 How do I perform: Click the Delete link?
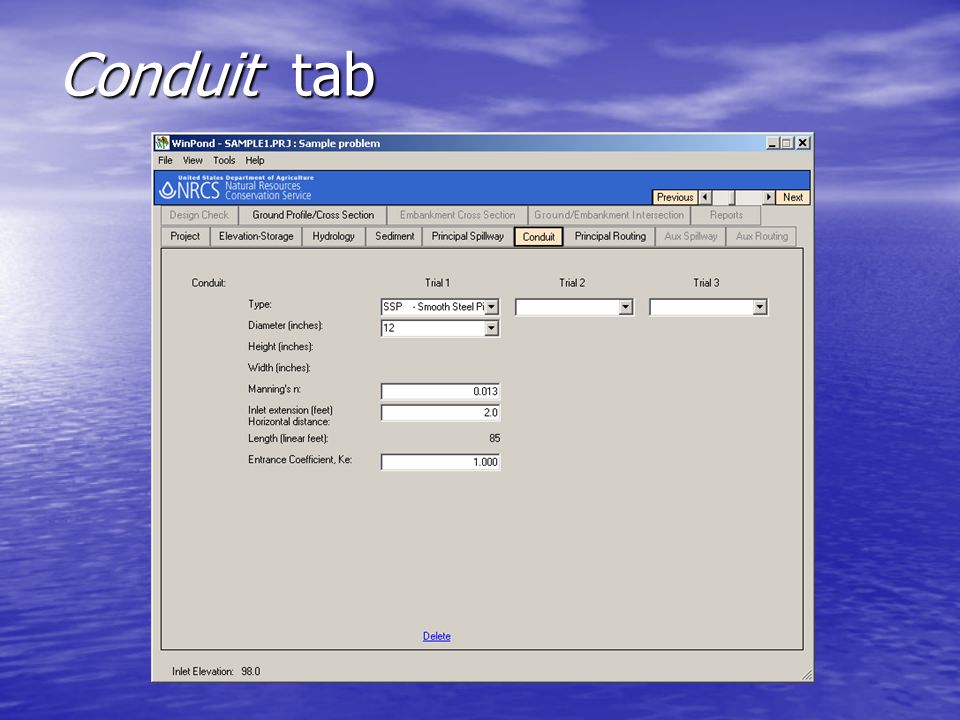tap(437, 636)
